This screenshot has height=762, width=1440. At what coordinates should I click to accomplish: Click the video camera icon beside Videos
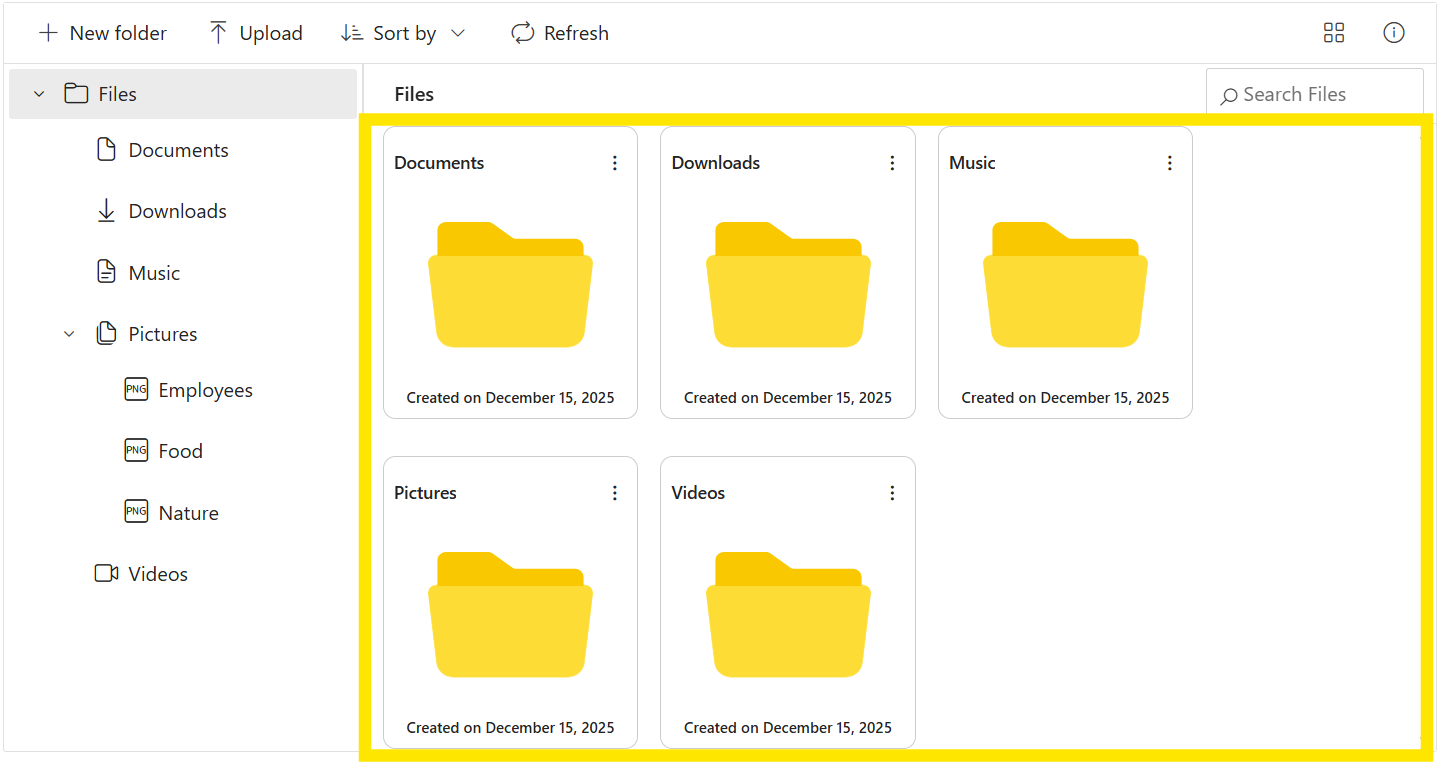tap(106, 573)
